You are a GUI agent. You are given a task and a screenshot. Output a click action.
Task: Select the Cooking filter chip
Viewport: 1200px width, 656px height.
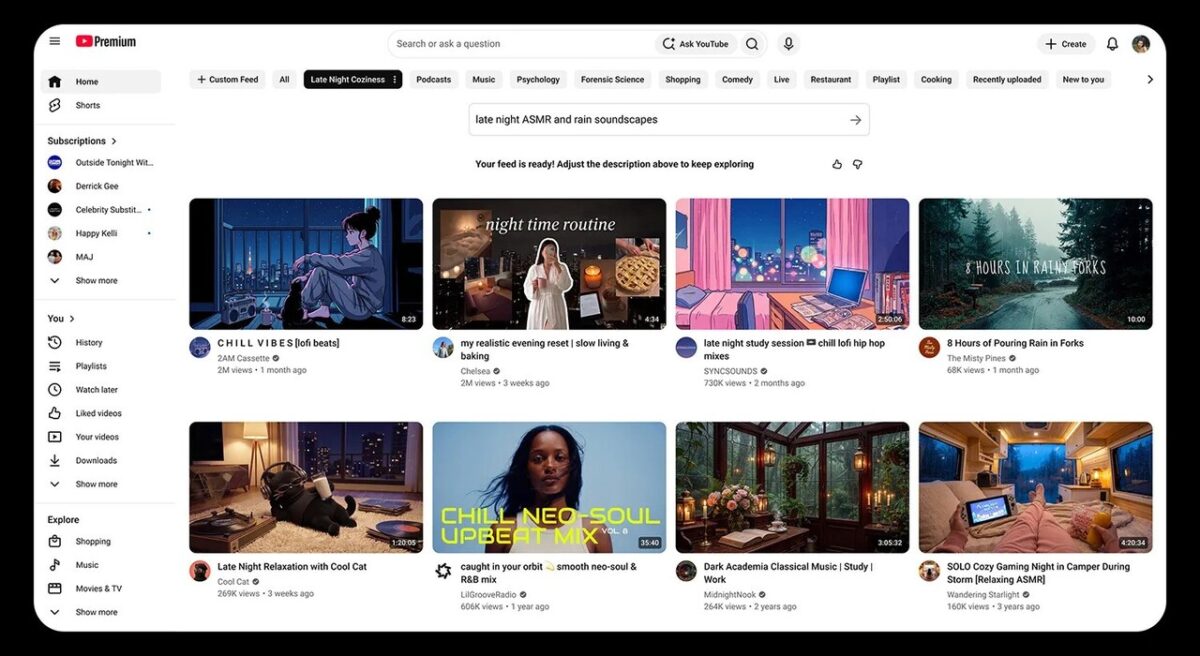click(936, 79)
